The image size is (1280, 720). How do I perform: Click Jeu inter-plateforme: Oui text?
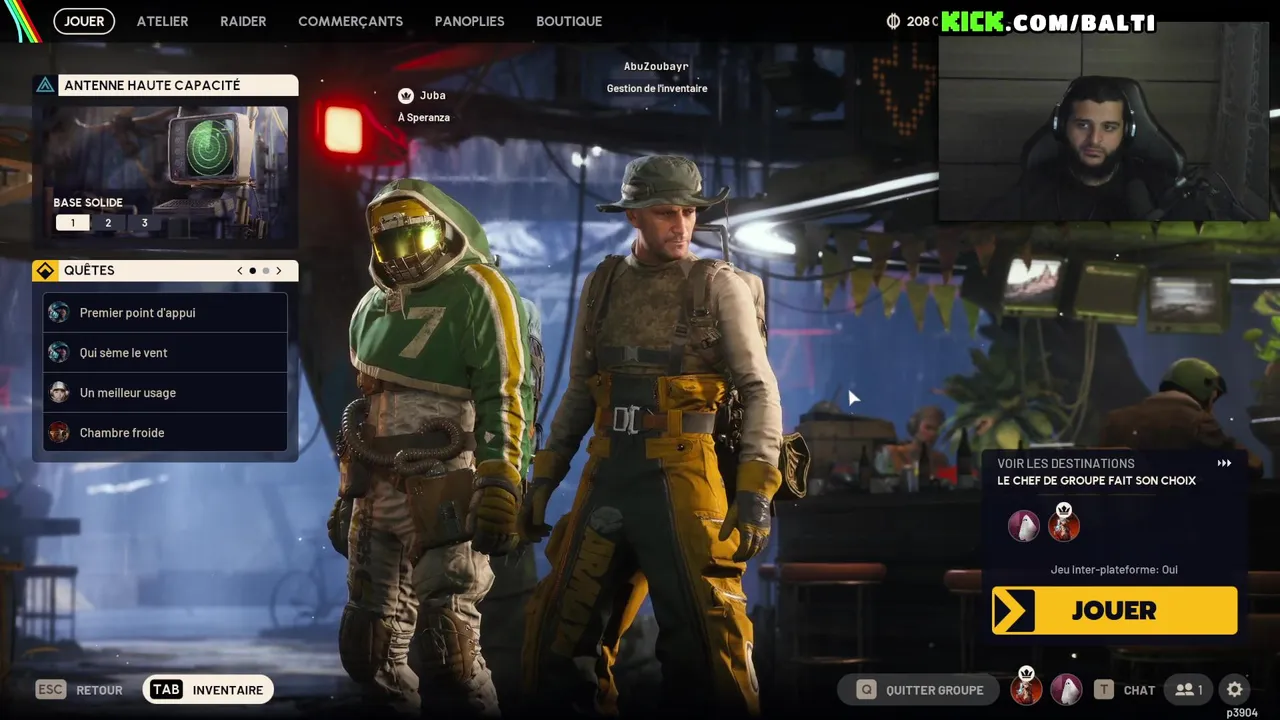[1114, 570]
